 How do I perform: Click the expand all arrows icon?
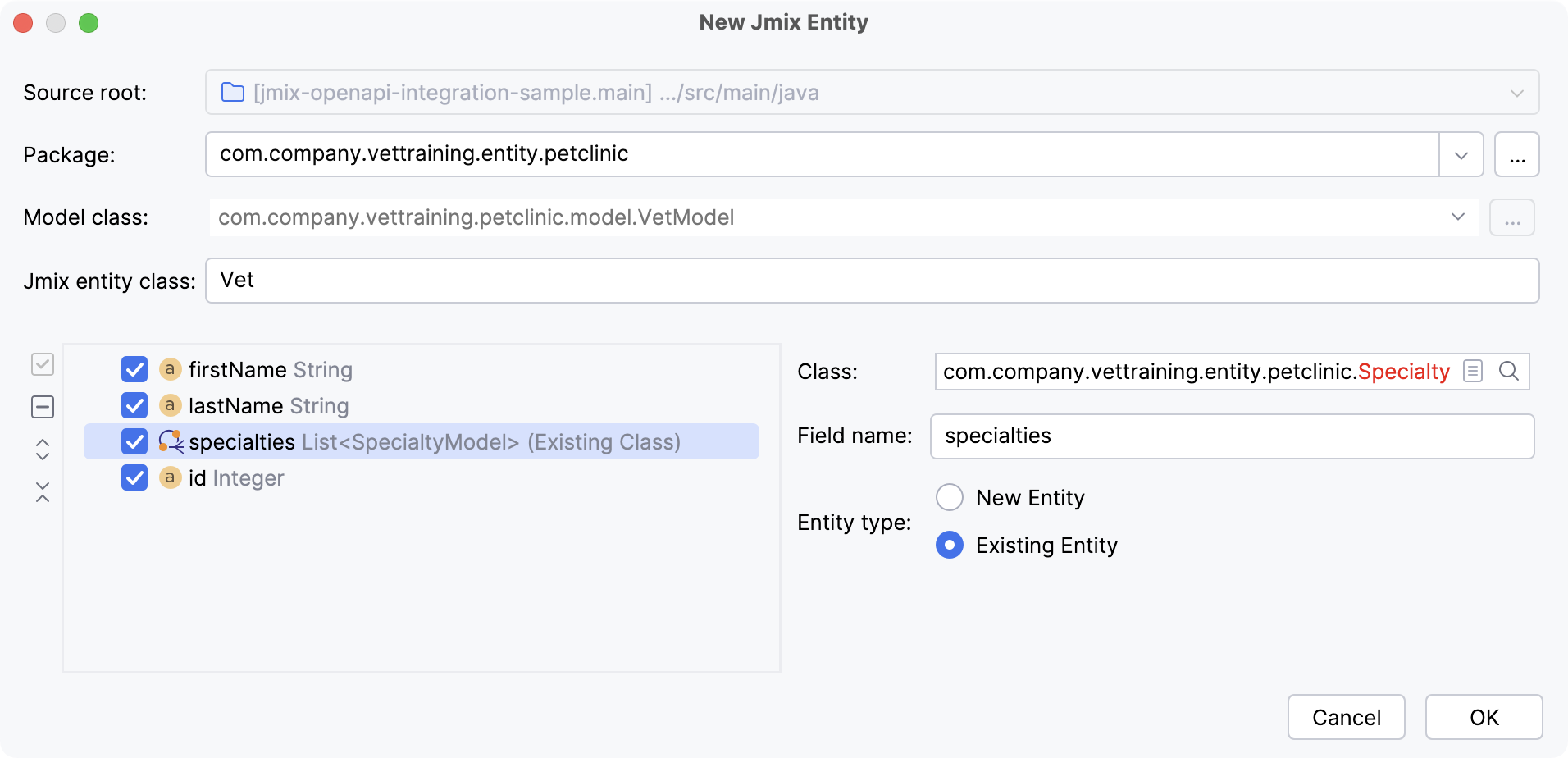click(43, 449)
